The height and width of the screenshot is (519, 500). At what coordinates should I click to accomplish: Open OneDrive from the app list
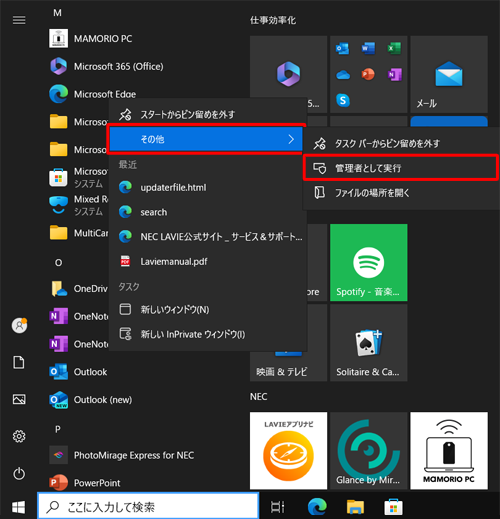coord(79,288)
